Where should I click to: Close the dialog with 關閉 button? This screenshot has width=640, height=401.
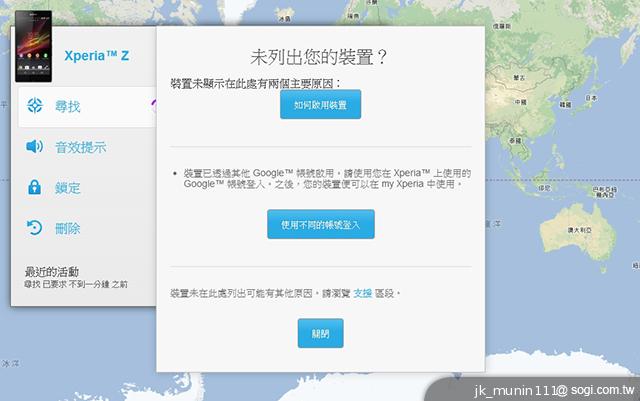coord(320,333)
